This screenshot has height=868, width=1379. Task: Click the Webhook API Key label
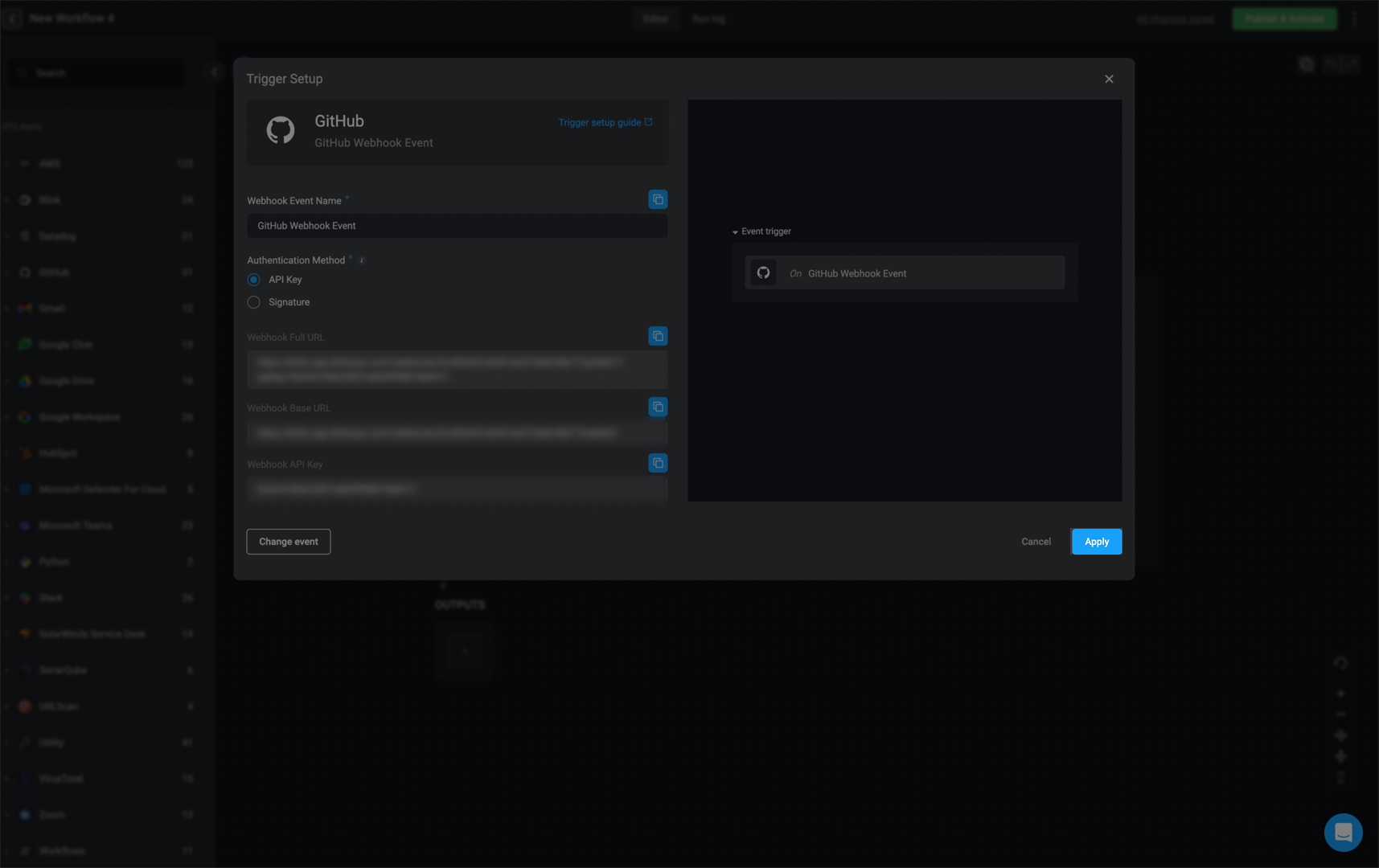(x=285, y=465)
